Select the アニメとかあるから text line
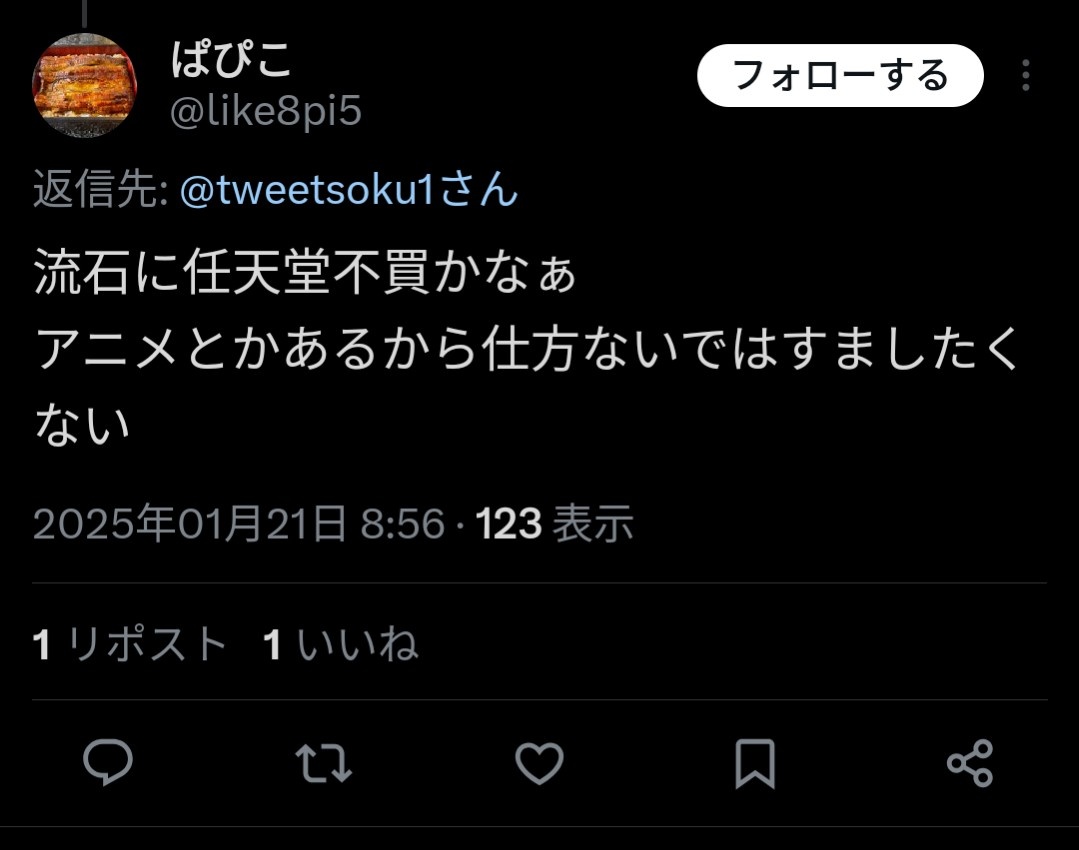The height and width of the screenshot is (850, 1079). pyautogui.click(x=526, y=349)
